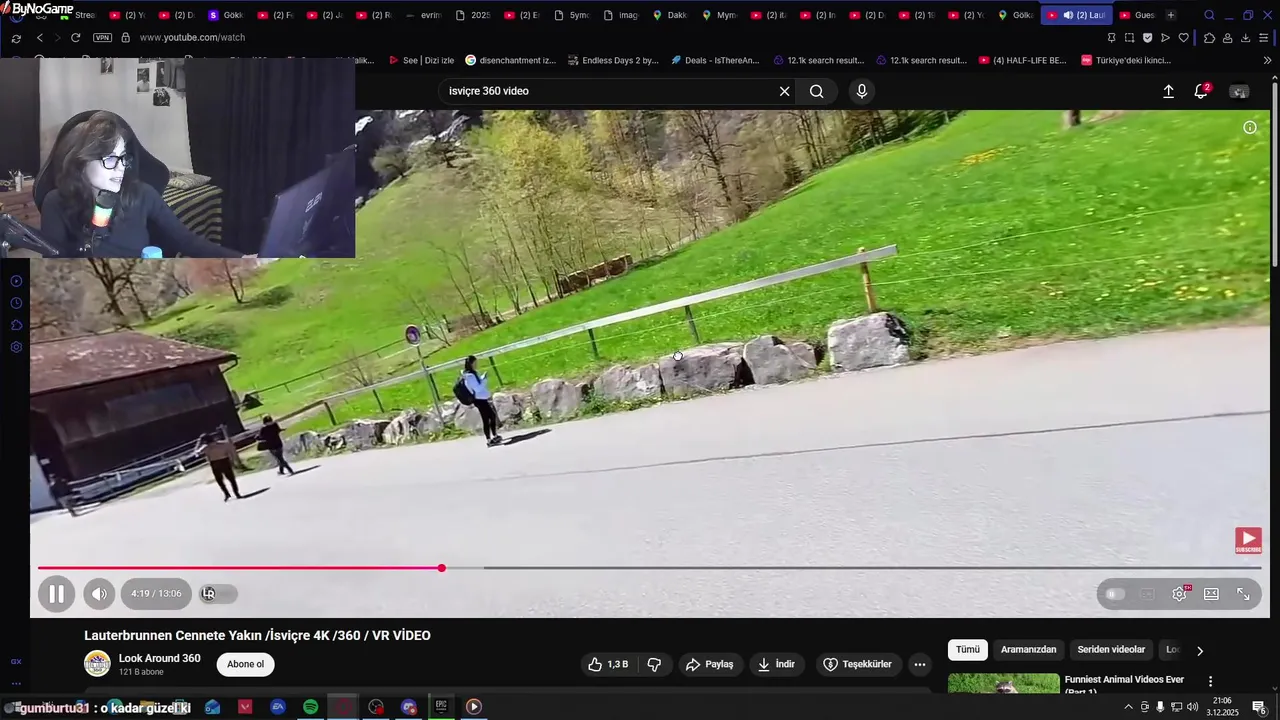Viewport: 1280px width, 720px height.
Task: Open the account avatar menu
Action: click(x=1239, y=91)
